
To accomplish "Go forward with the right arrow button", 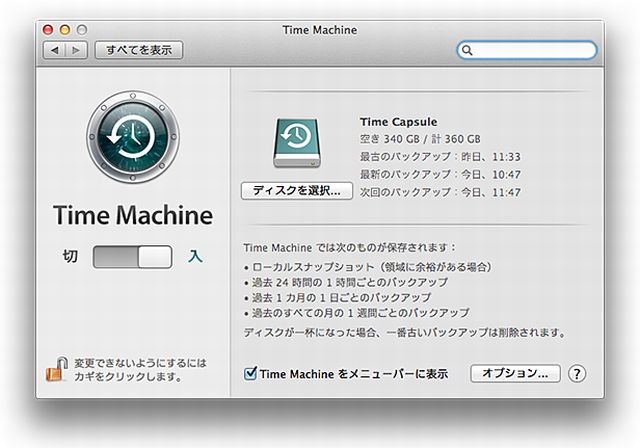I will 76,50.
